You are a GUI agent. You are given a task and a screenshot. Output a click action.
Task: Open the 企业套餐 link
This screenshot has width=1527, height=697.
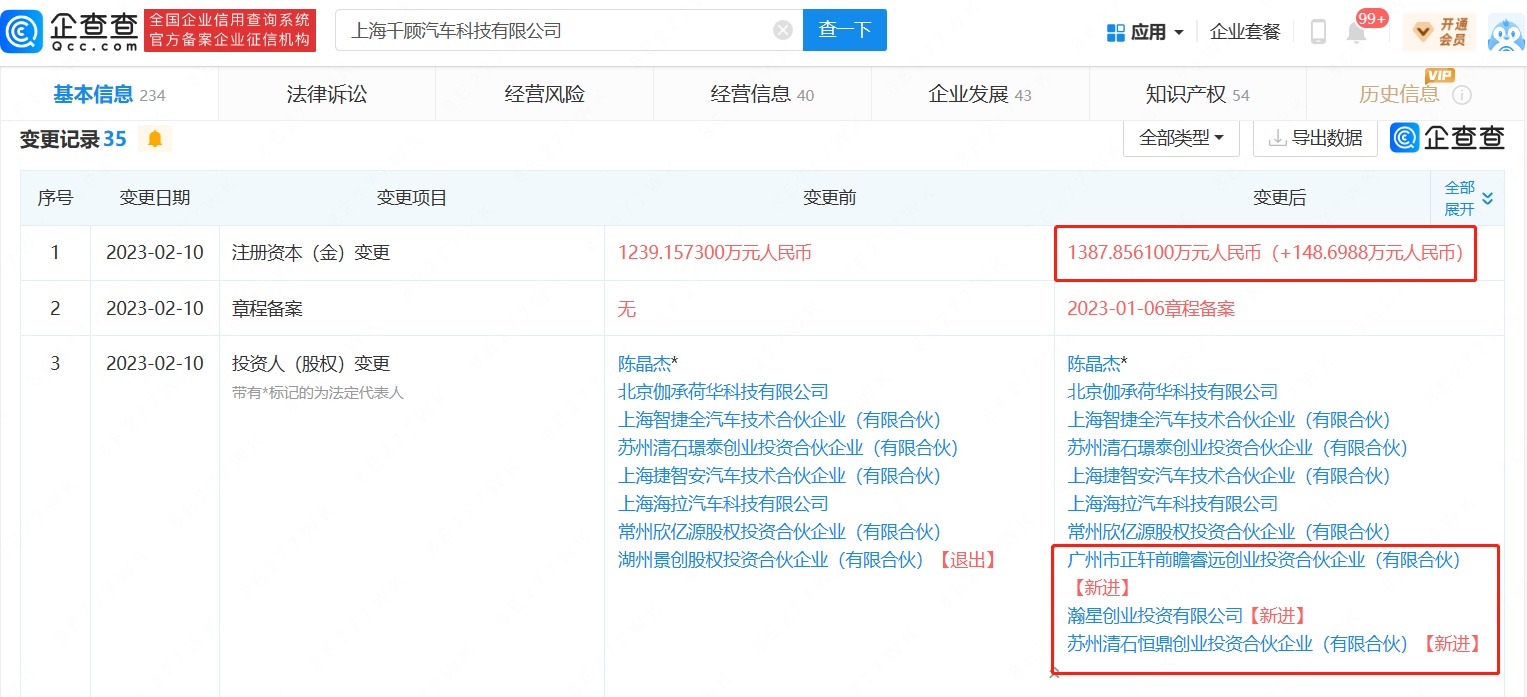(1245, 32)
